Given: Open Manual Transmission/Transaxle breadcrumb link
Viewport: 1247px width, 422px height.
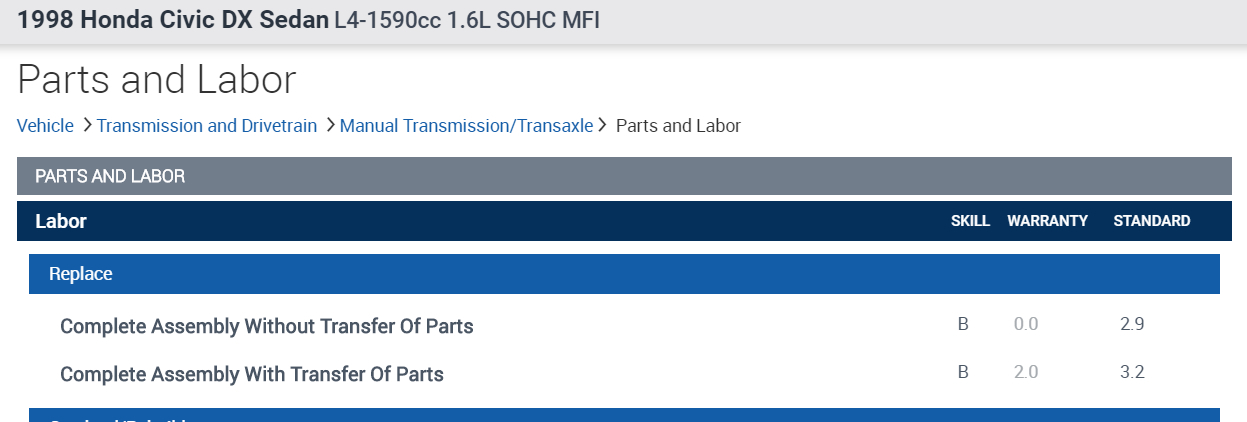Looking at the screenshot, I should click(466, 126).
